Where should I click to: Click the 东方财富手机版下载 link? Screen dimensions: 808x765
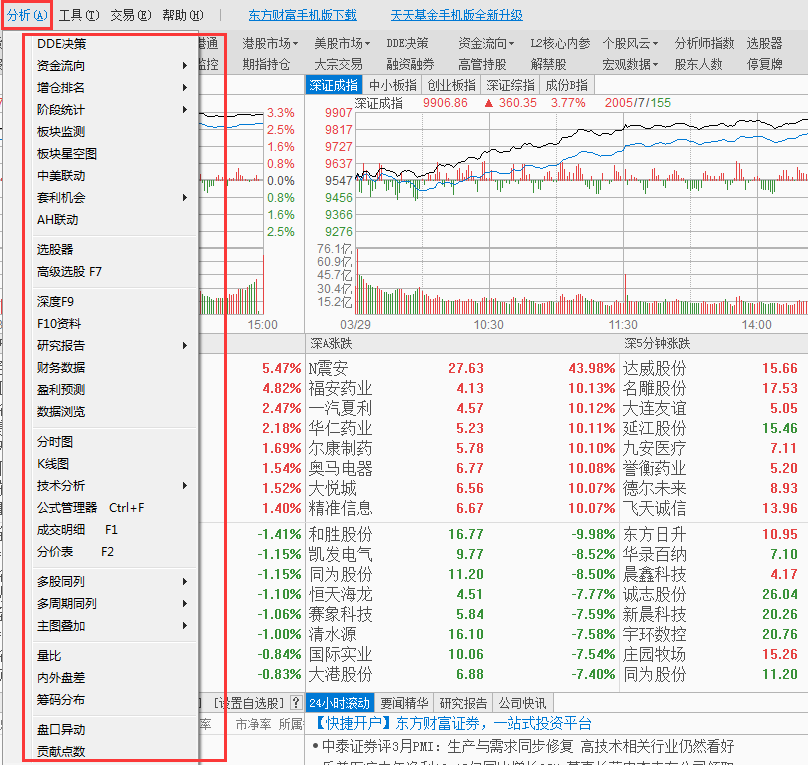click(302, 15)
